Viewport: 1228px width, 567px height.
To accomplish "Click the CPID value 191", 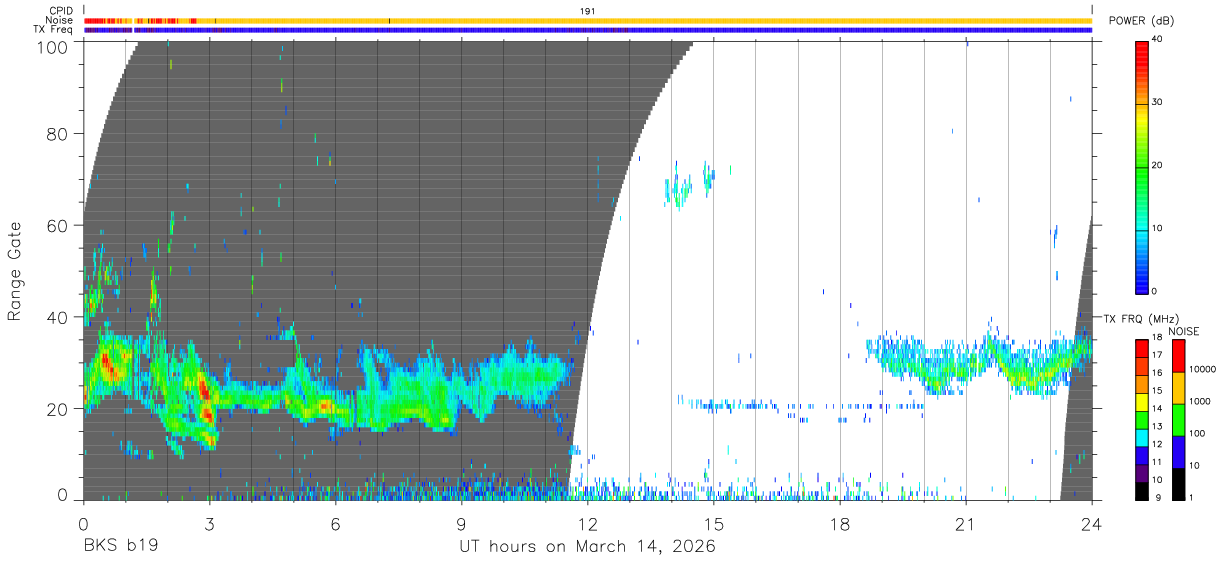I will pyautogui.click(x=587, y=11).
